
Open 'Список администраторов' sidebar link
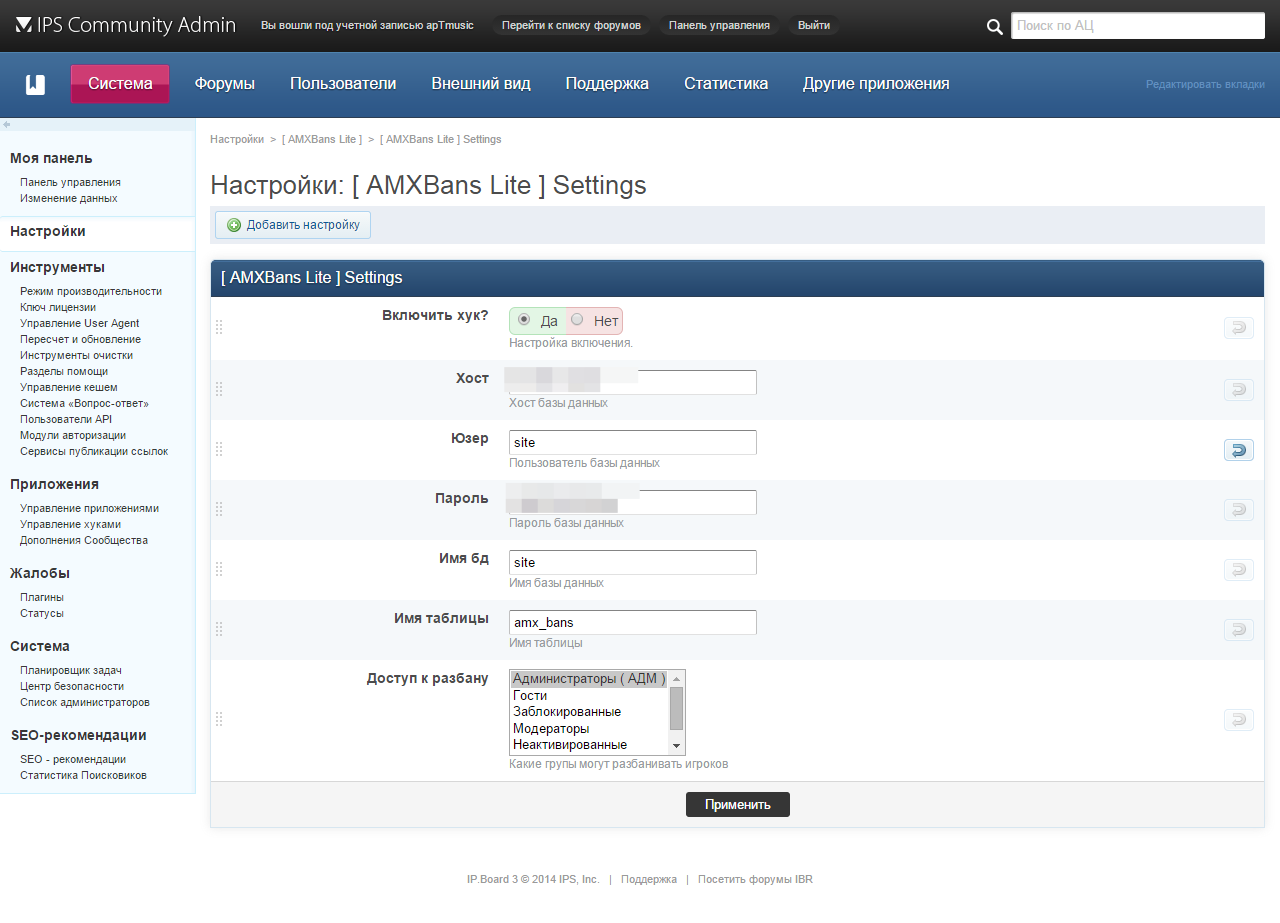(85, 702)
